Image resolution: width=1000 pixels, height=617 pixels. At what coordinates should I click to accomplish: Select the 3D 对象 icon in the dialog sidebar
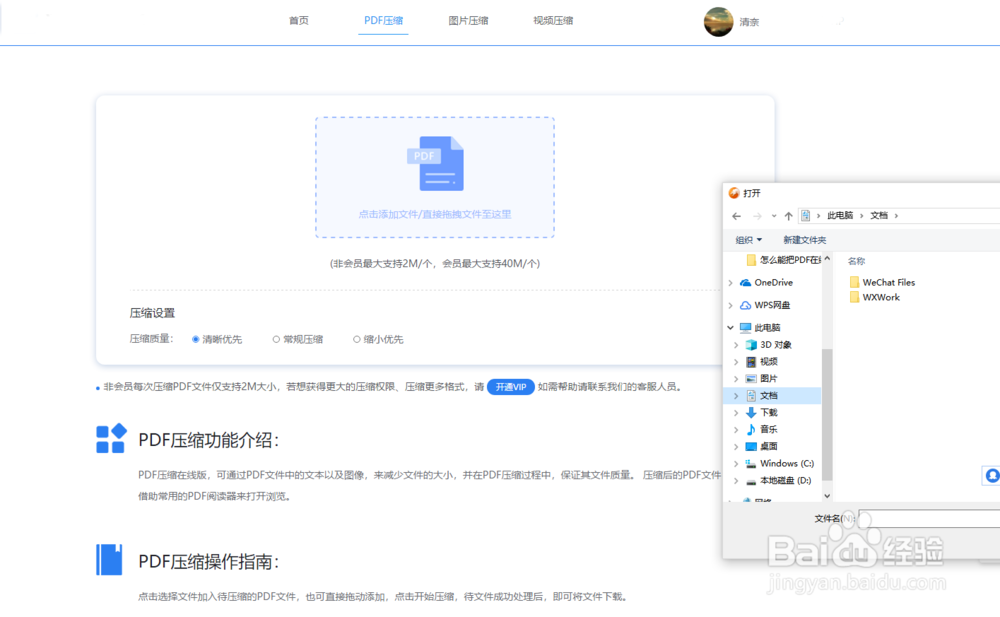tap(753, 344)
